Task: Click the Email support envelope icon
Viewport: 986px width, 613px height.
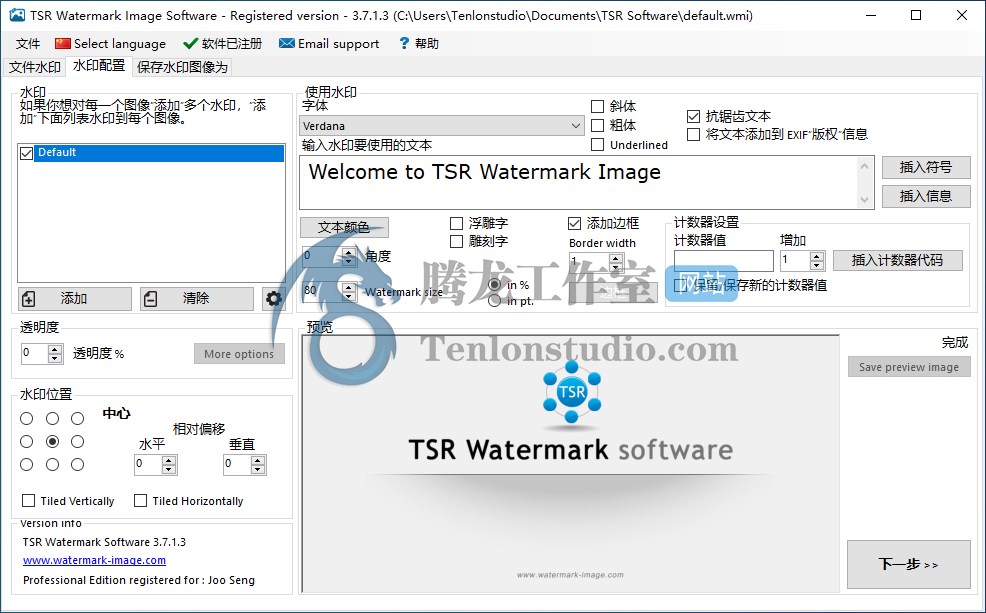Action: [287, 43]
